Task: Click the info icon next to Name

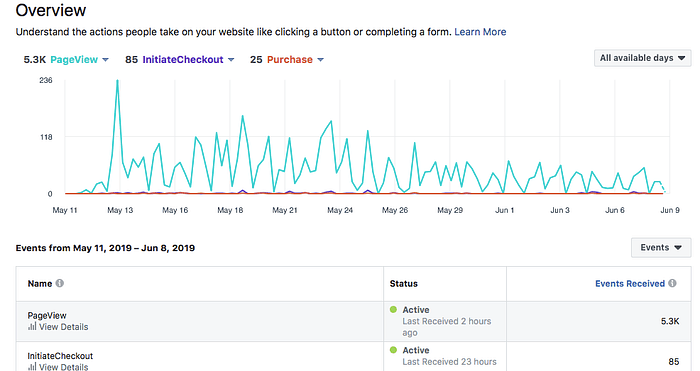Action: tap(59, 283)
